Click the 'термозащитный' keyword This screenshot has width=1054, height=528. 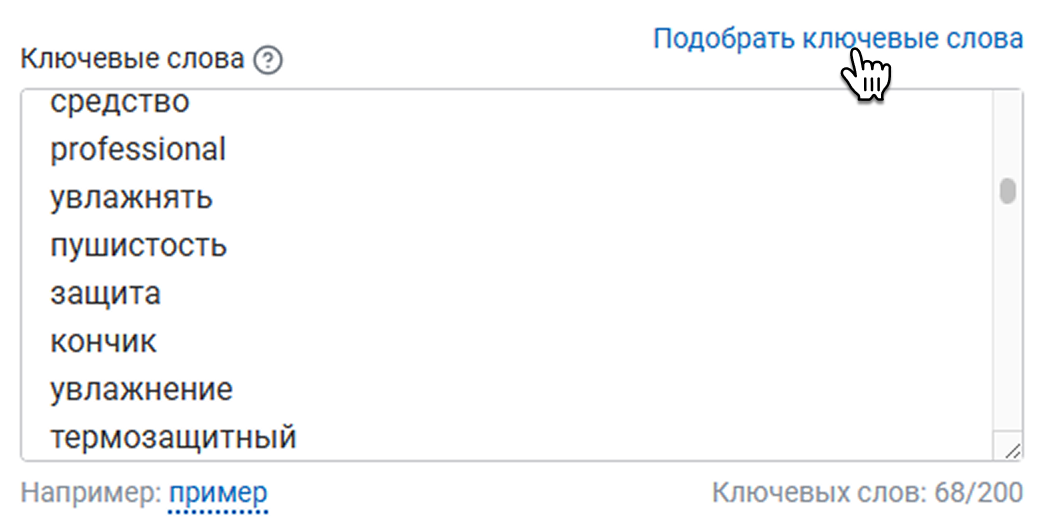click(x=173, y=438)
